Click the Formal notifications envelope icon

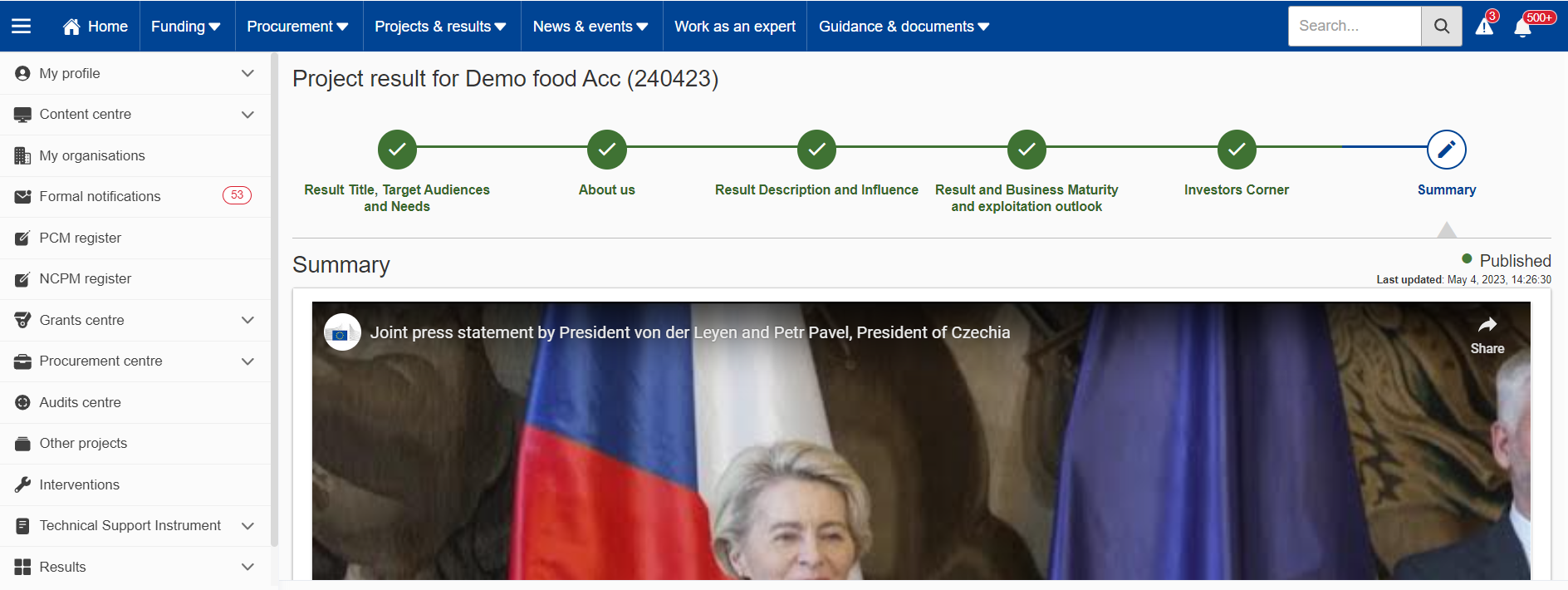pos(22,197)
